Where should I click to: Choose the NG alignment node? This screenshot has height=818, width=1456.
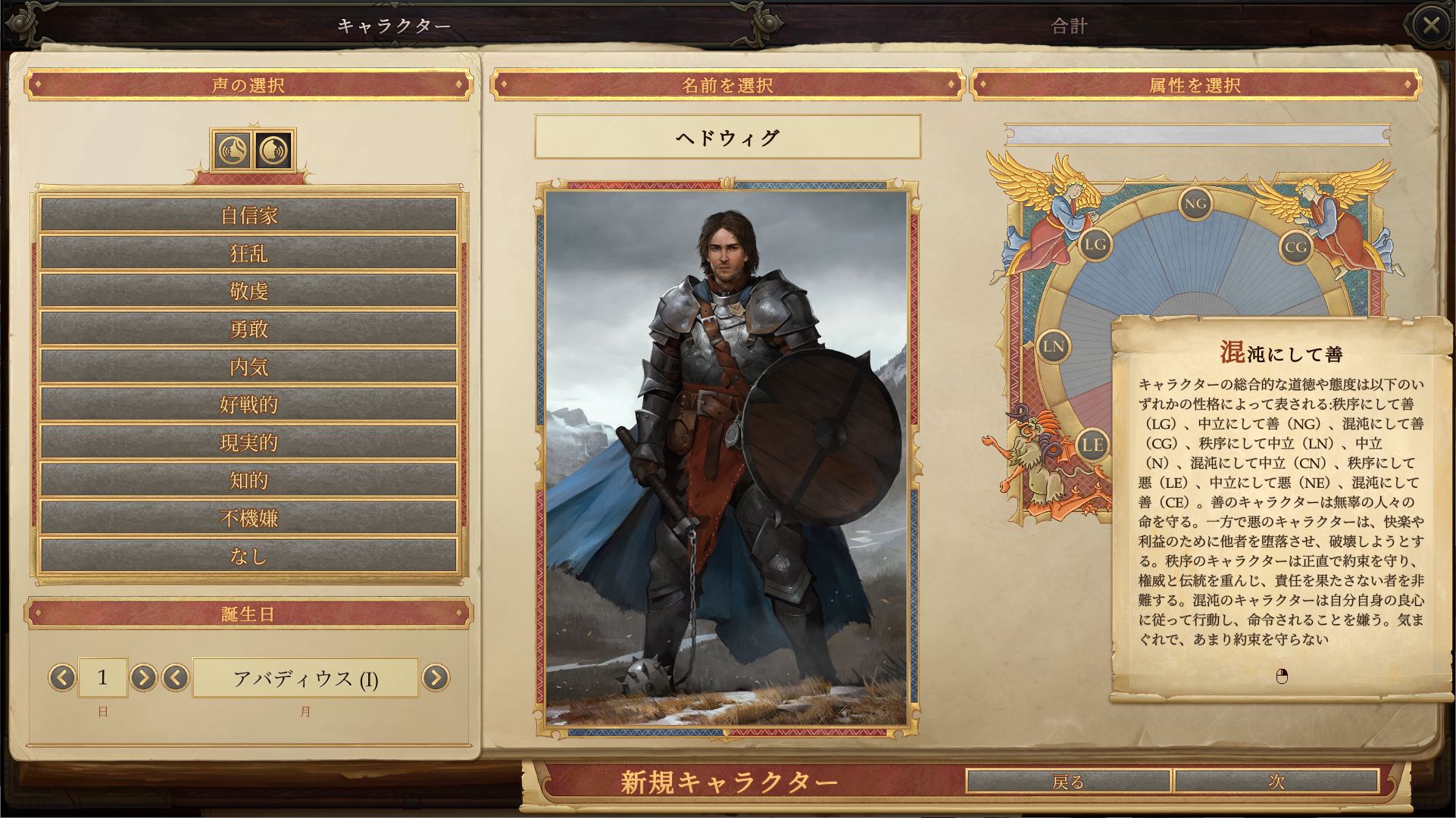click(1195, 204)
